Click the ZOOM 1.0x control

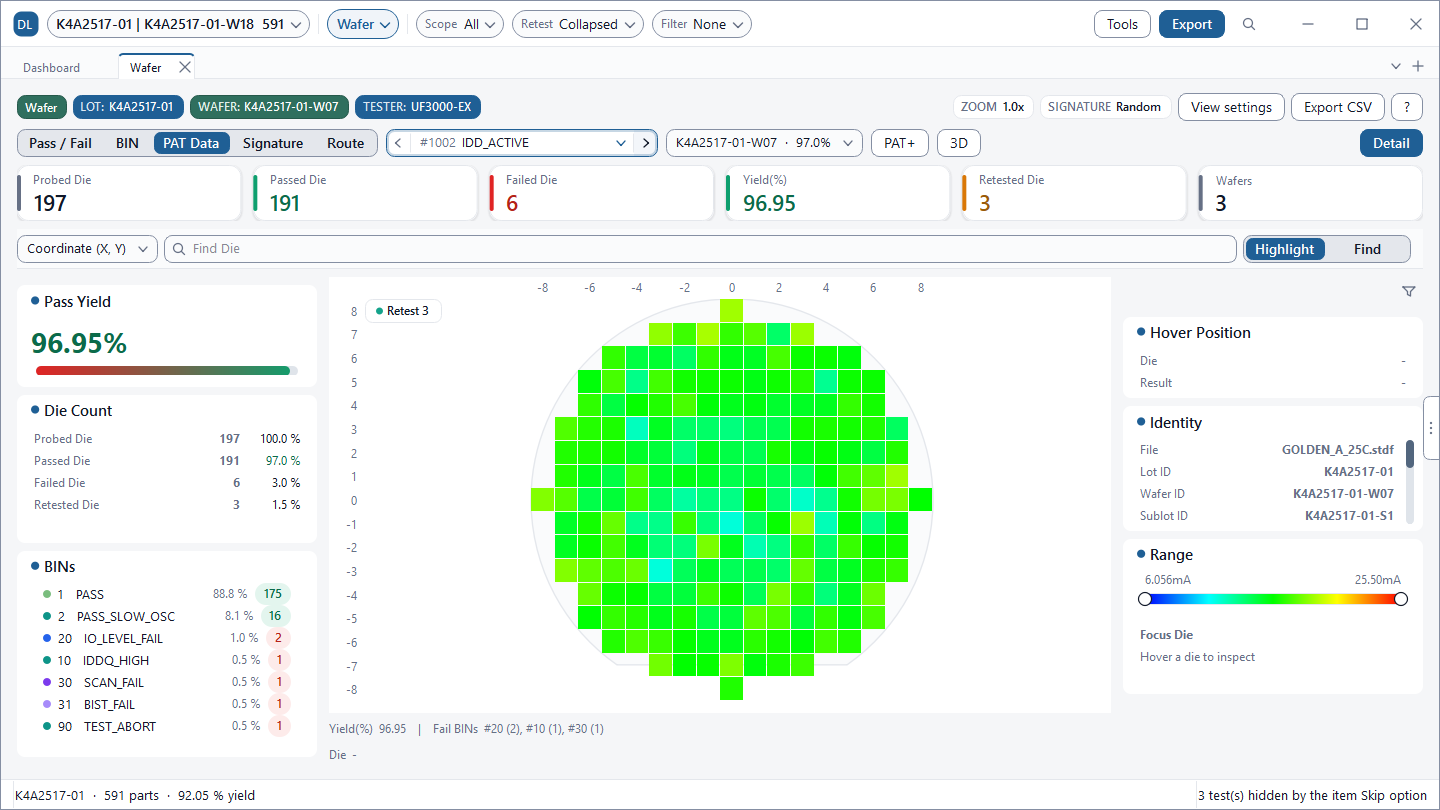click(992, 107)
